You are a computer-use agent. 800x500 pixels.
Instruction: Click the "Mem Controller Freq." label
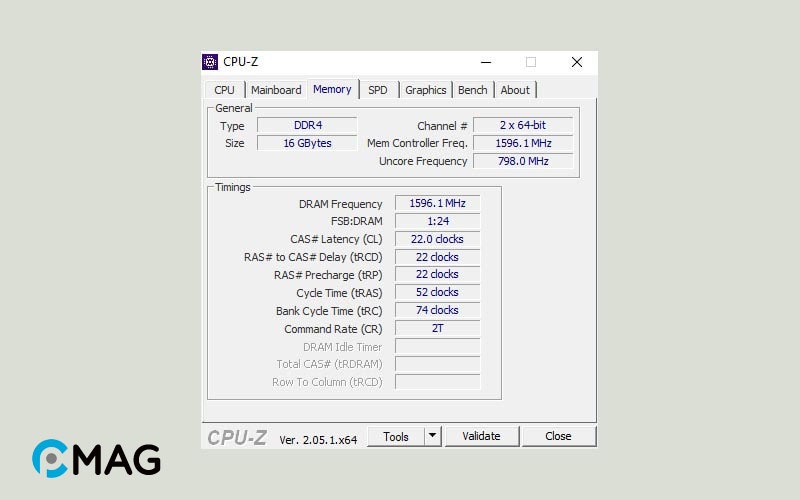417,143
